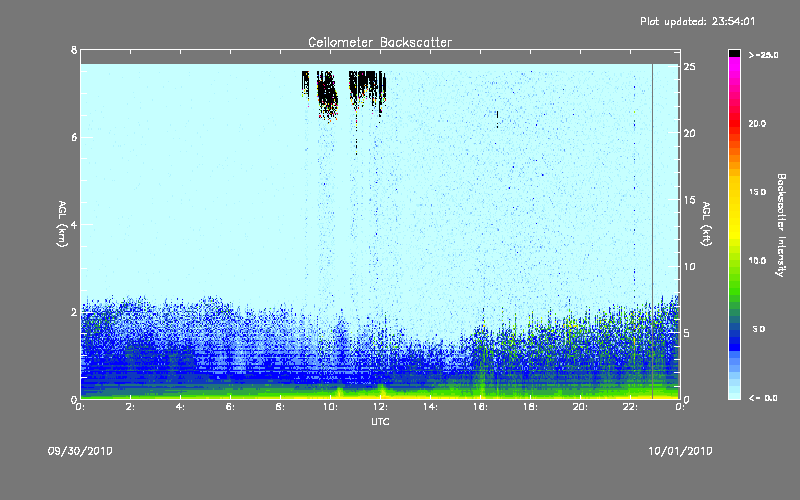Select the "UTC" x-axis label
The image size is (800, 500).
(x=380, y=421)
